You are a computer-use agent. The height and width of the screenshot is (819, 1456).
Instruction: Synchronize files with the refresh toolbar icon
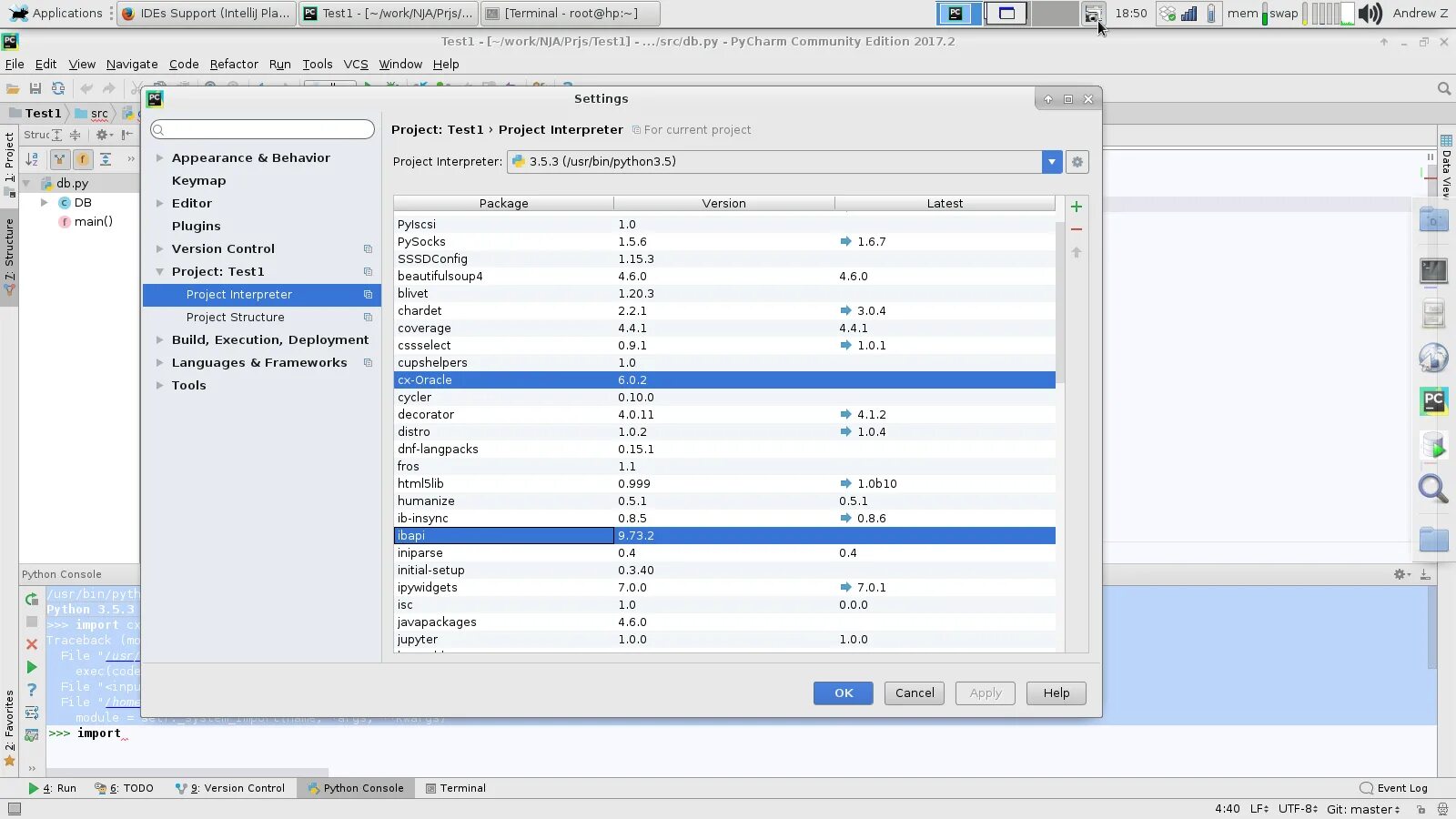[x=58, y=88]
